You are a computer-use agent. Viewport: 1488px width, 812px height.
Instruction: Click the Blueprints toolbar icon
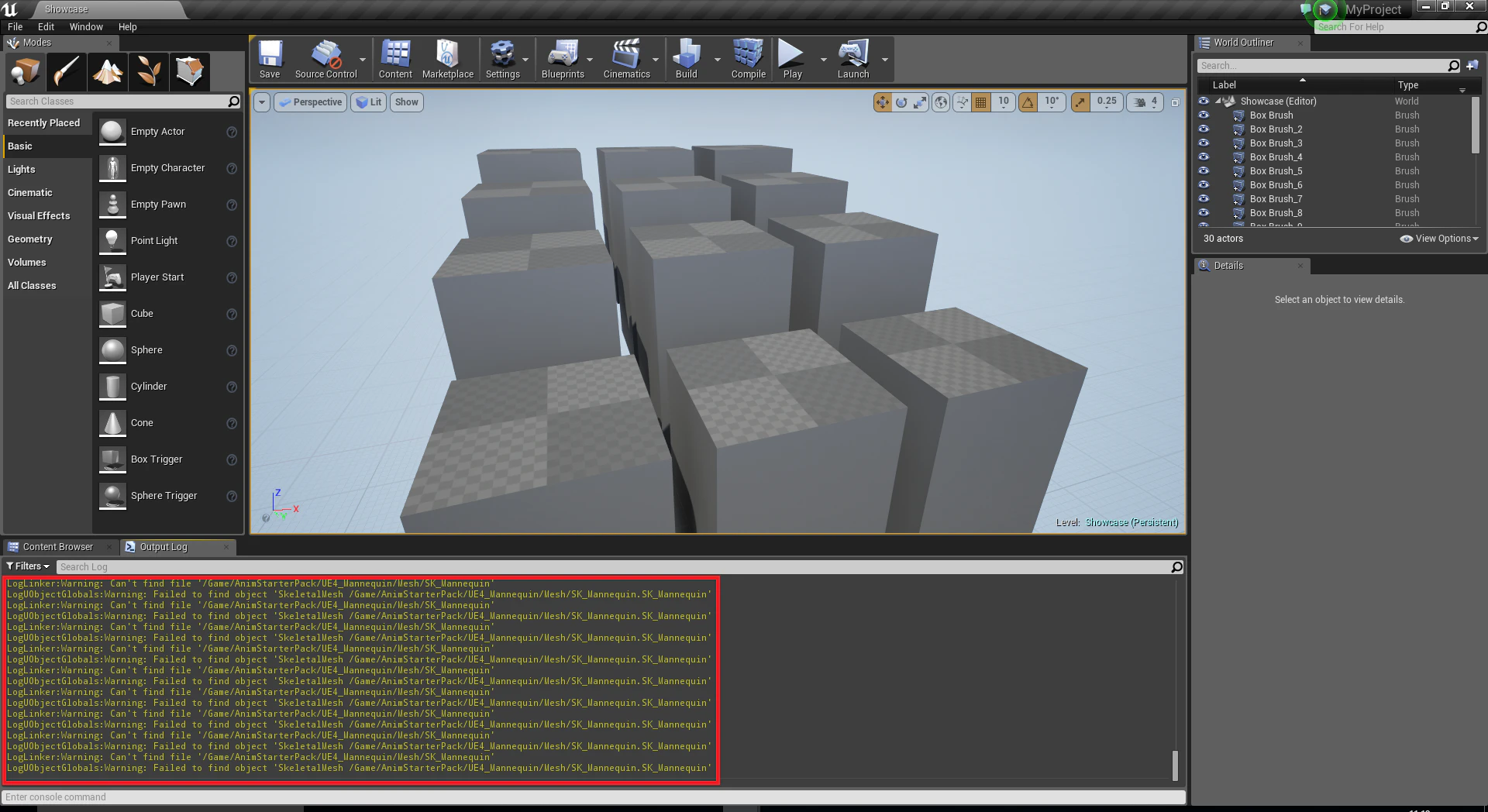tap(563, 59)
